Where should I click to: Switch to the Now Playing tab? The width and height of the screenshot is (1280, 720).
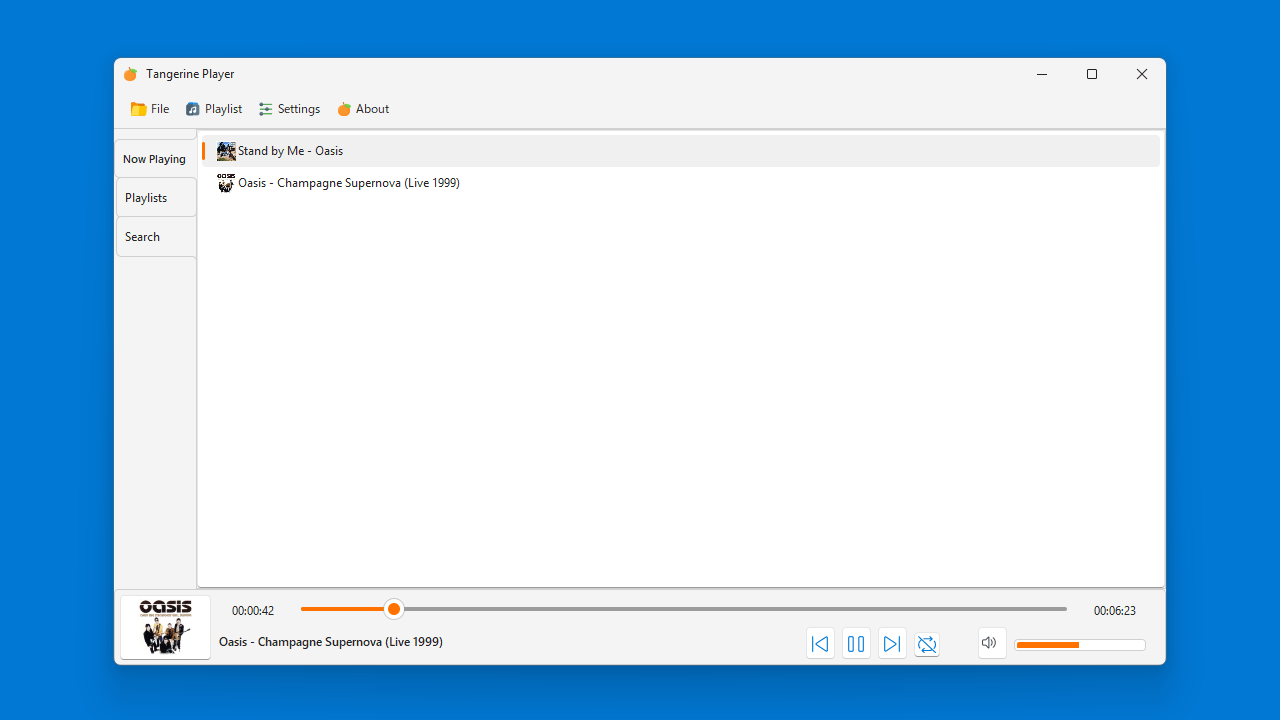[155, 159]
